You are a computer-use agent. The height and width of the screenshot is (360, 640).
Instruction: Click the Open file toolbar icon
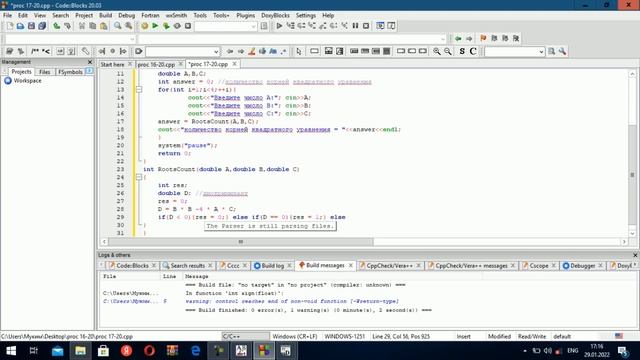(x=20, y=26)
